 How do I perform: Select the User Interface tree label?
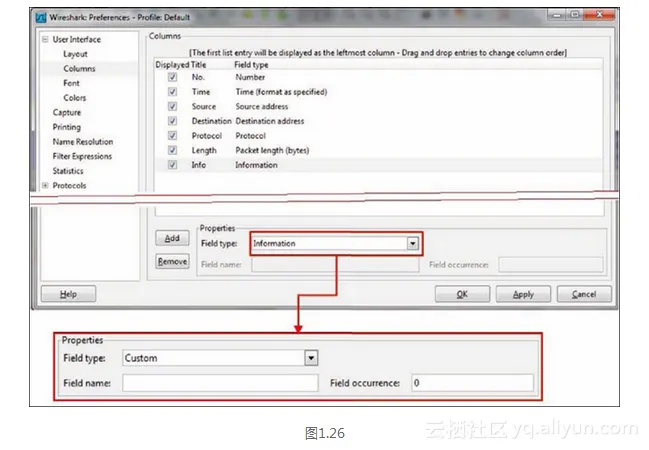pyautogui.click(x=77, y=39)
